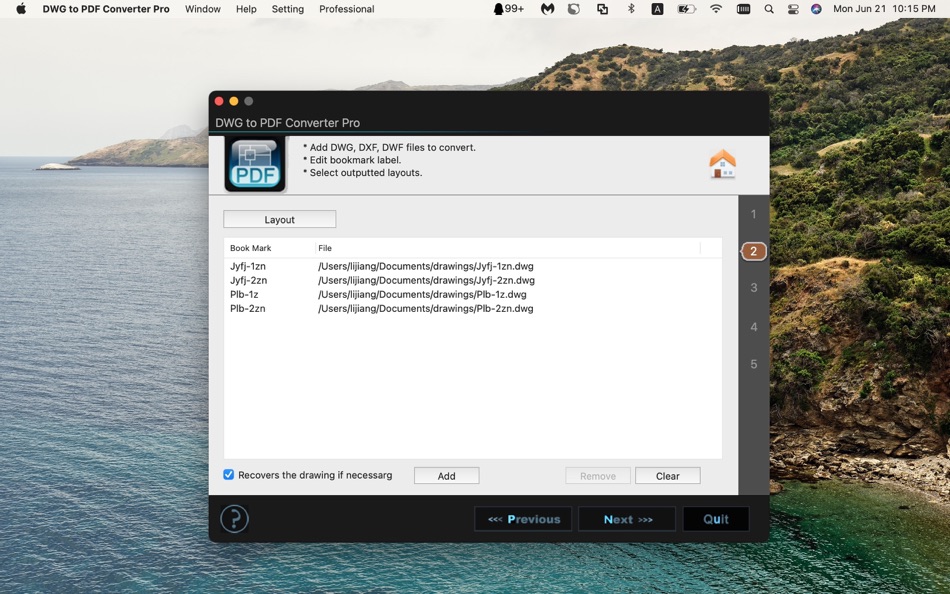The width and height of the screenshot is (950, 594).
Task: Click the circular sync icon in the menu bar
Action: coord(574,8)
